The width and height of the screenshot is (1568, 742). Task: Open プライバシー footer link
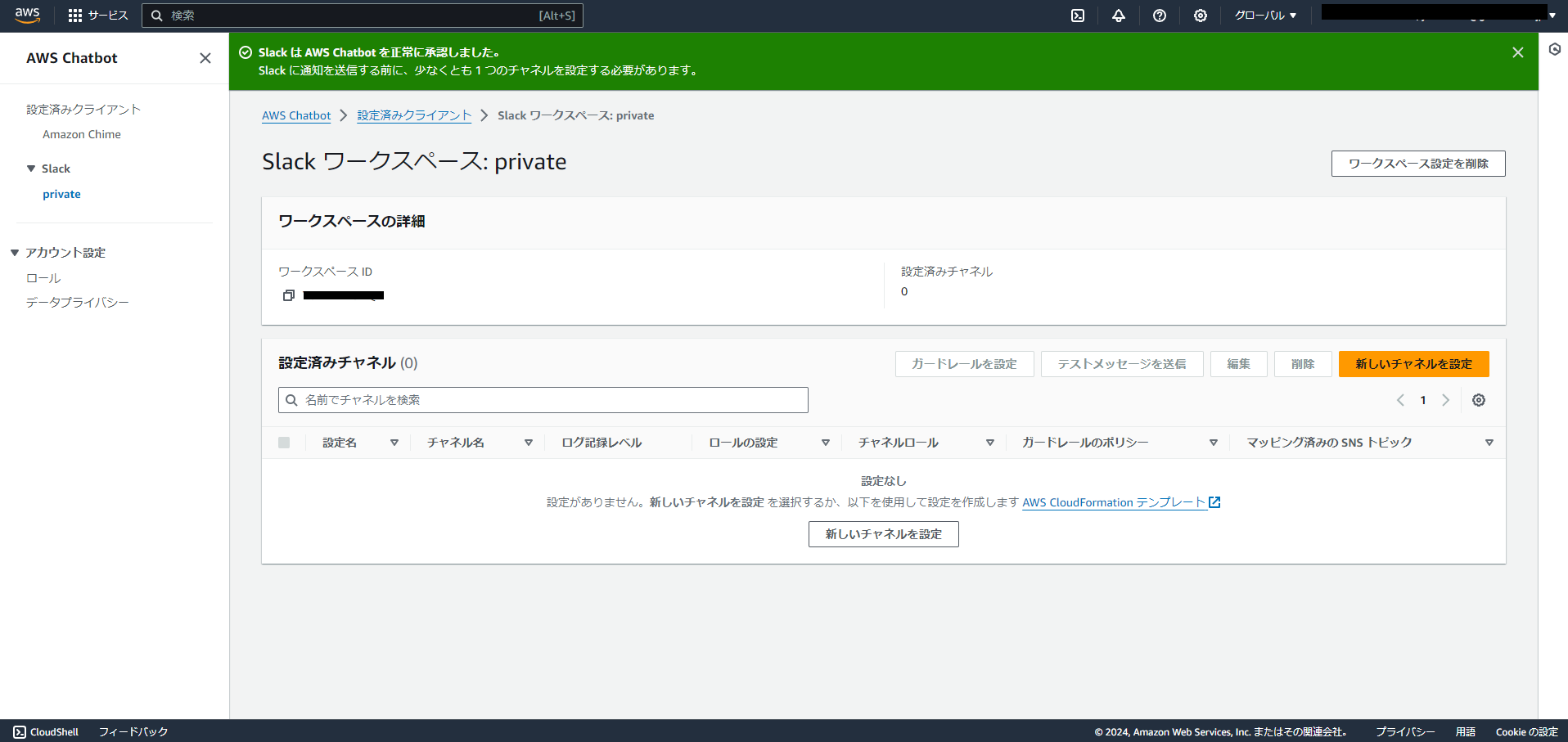pyautogui.click(x=1405, y=732)
